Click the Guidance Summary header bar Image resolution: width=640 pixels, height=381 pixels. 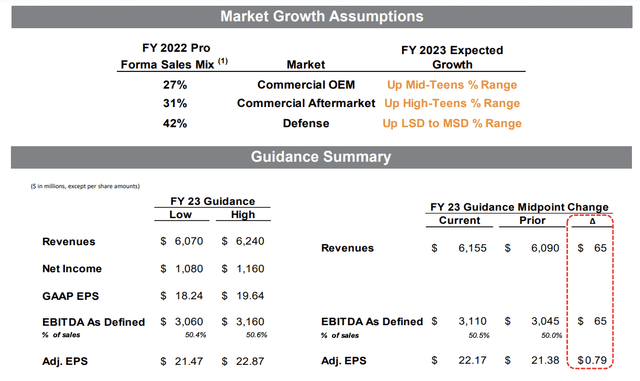coord(321,157)
